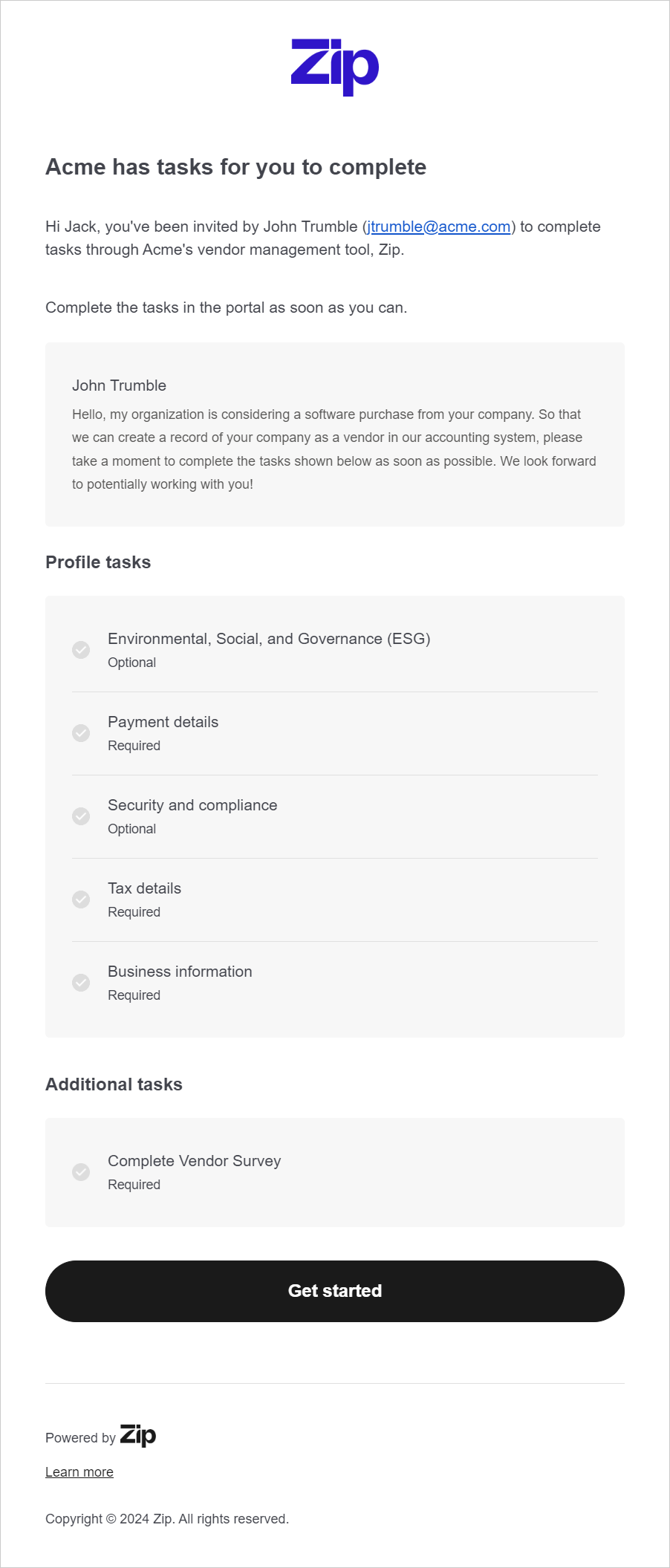Click the Additional tasks section heading

pyautogui.click(x=114, y=1084)
